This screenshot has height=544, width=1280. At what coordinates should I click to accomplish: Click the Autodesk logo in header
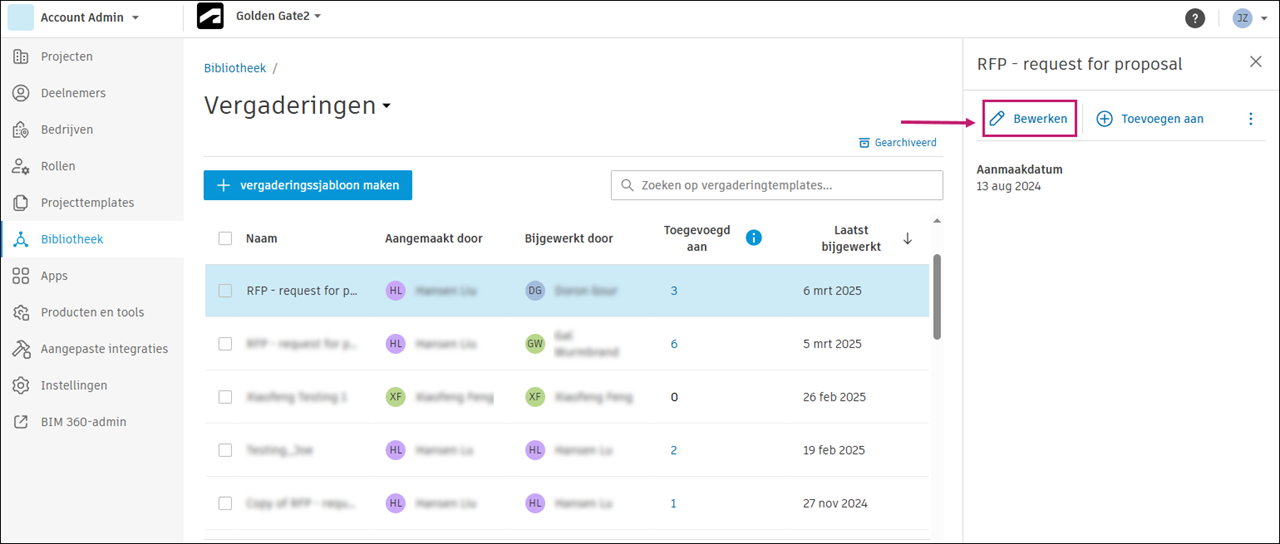(x=210, y=17)
